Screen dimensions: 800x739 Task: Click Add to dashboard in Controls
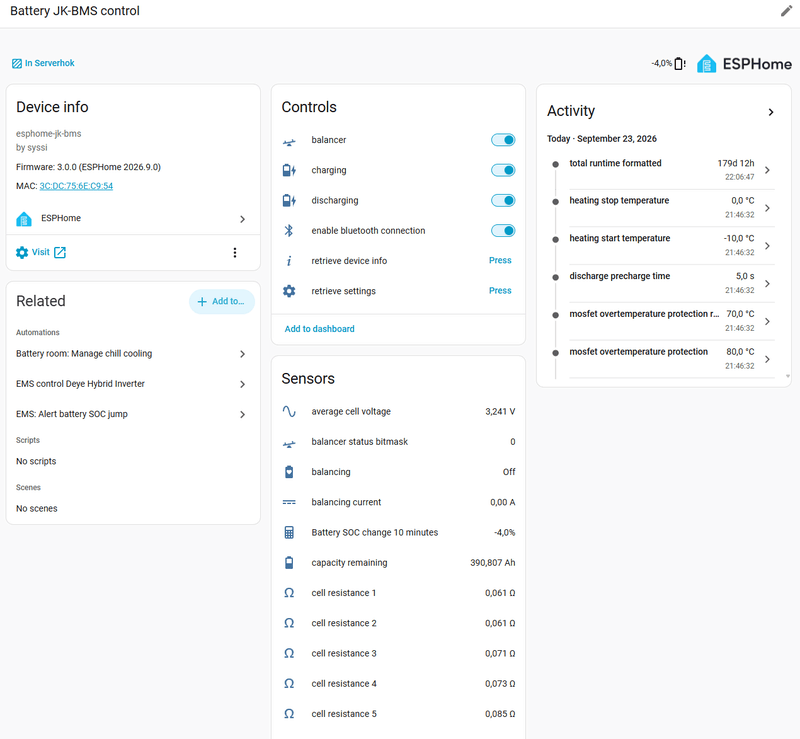[319, 329]
